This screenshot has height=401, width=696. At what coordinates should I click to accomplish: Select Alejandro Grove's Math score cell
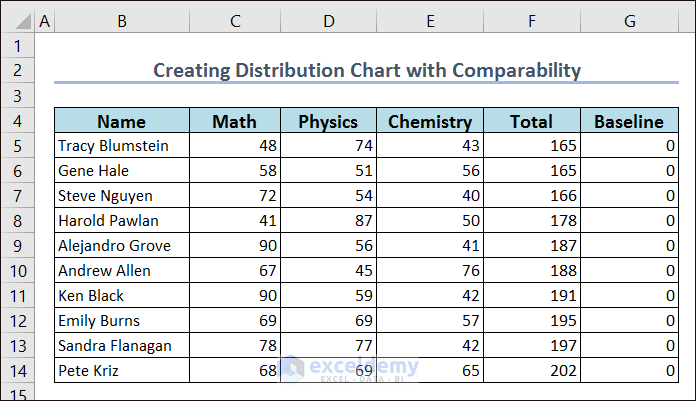click(234, 246)
